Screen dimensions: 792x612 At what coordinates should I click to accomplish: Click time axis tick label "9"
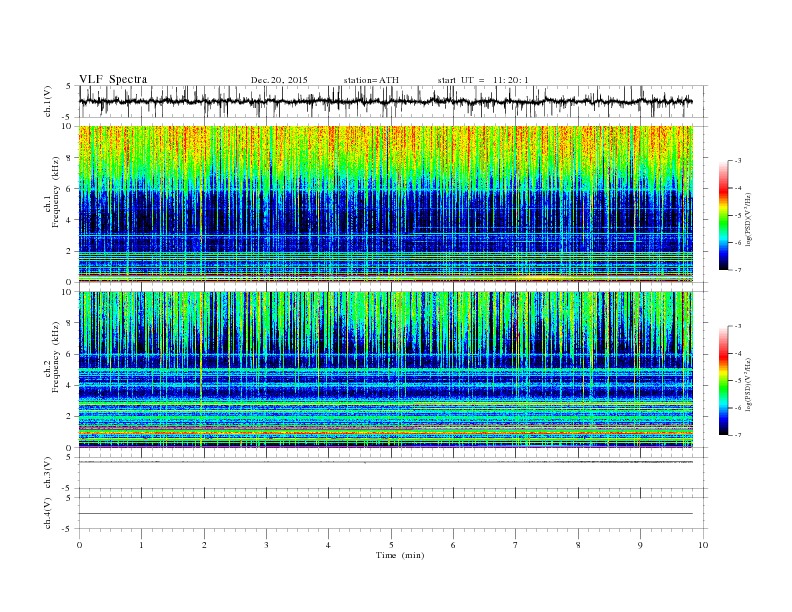pos(640,545)
